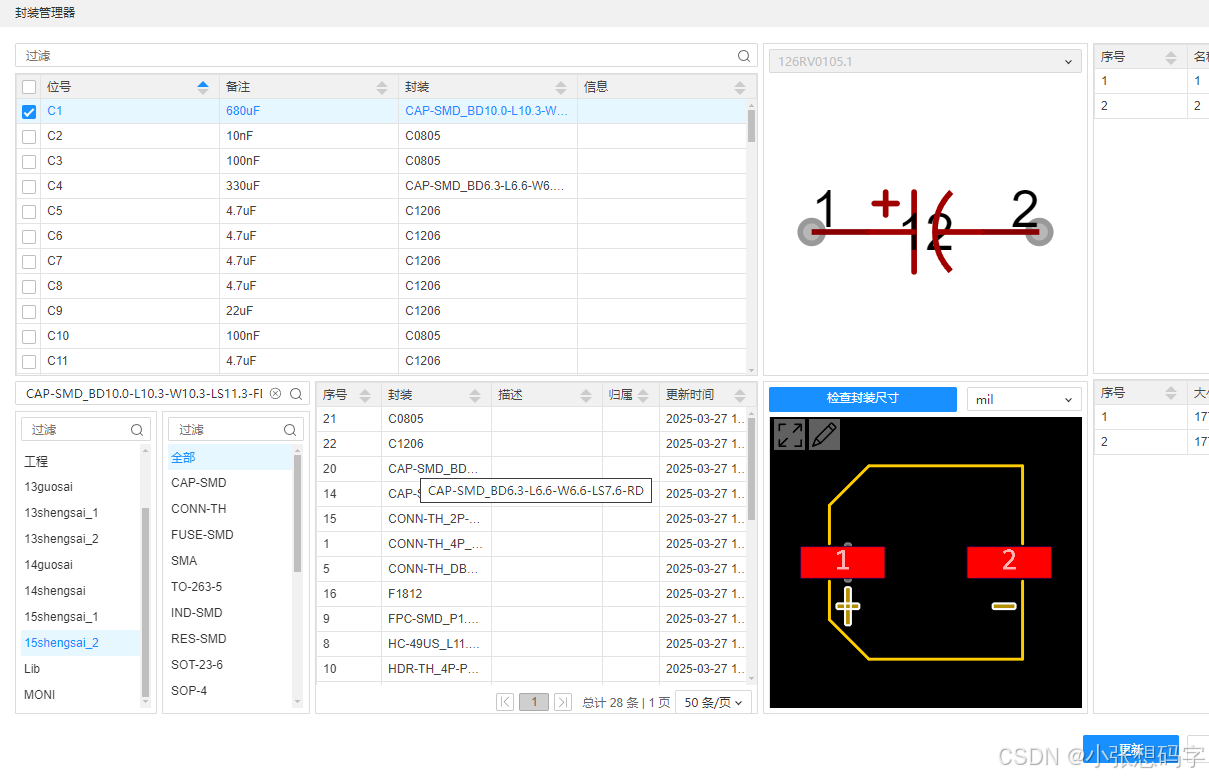Screen dimensions: 1209x776
Task: Check the C6 row checkbox
Action: (x=29, y=237)
